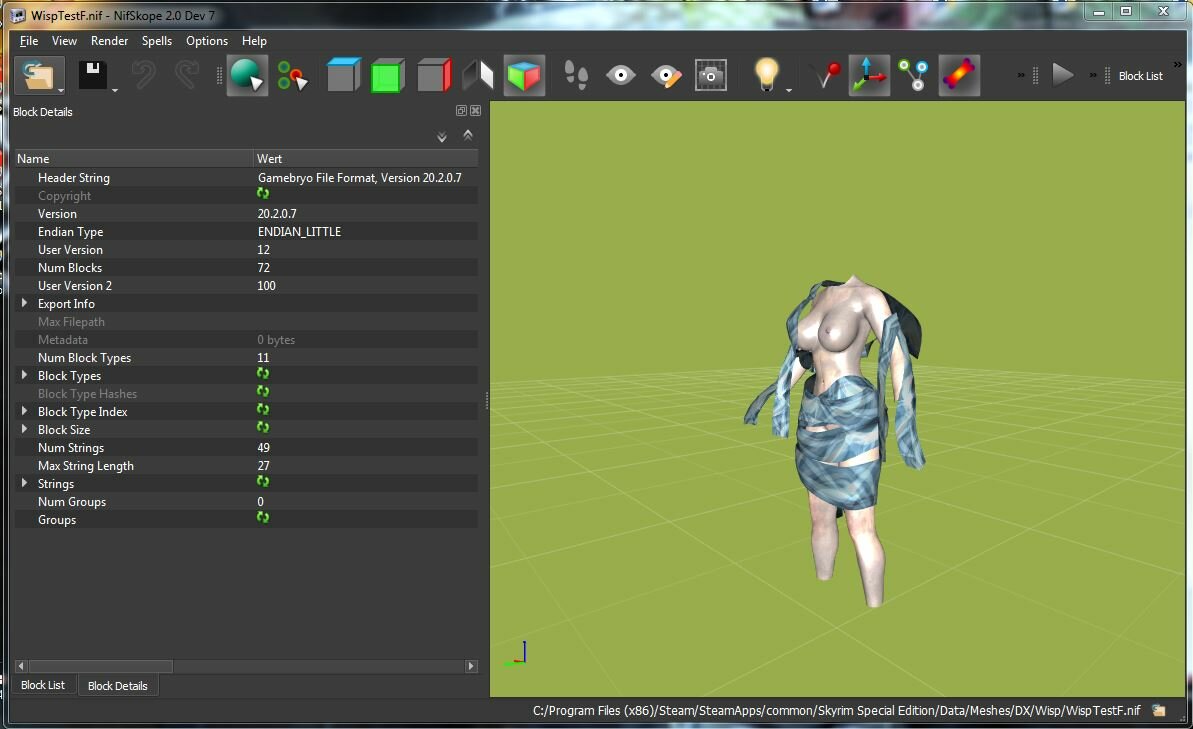Toggle the Select Object sphere tool
Image resolution: width=1193 pixels, height=729 pixels.
[247, 75]
